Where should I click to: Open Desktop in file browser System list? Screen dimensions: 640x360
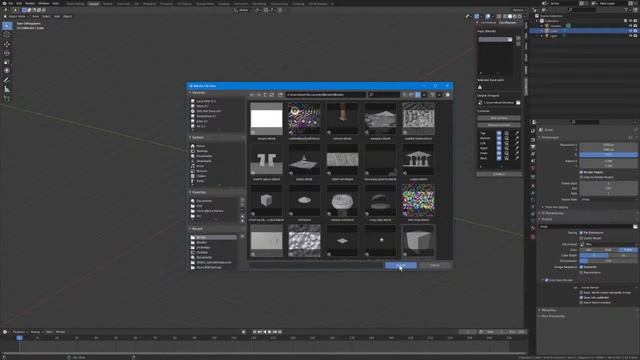[202, 151]
